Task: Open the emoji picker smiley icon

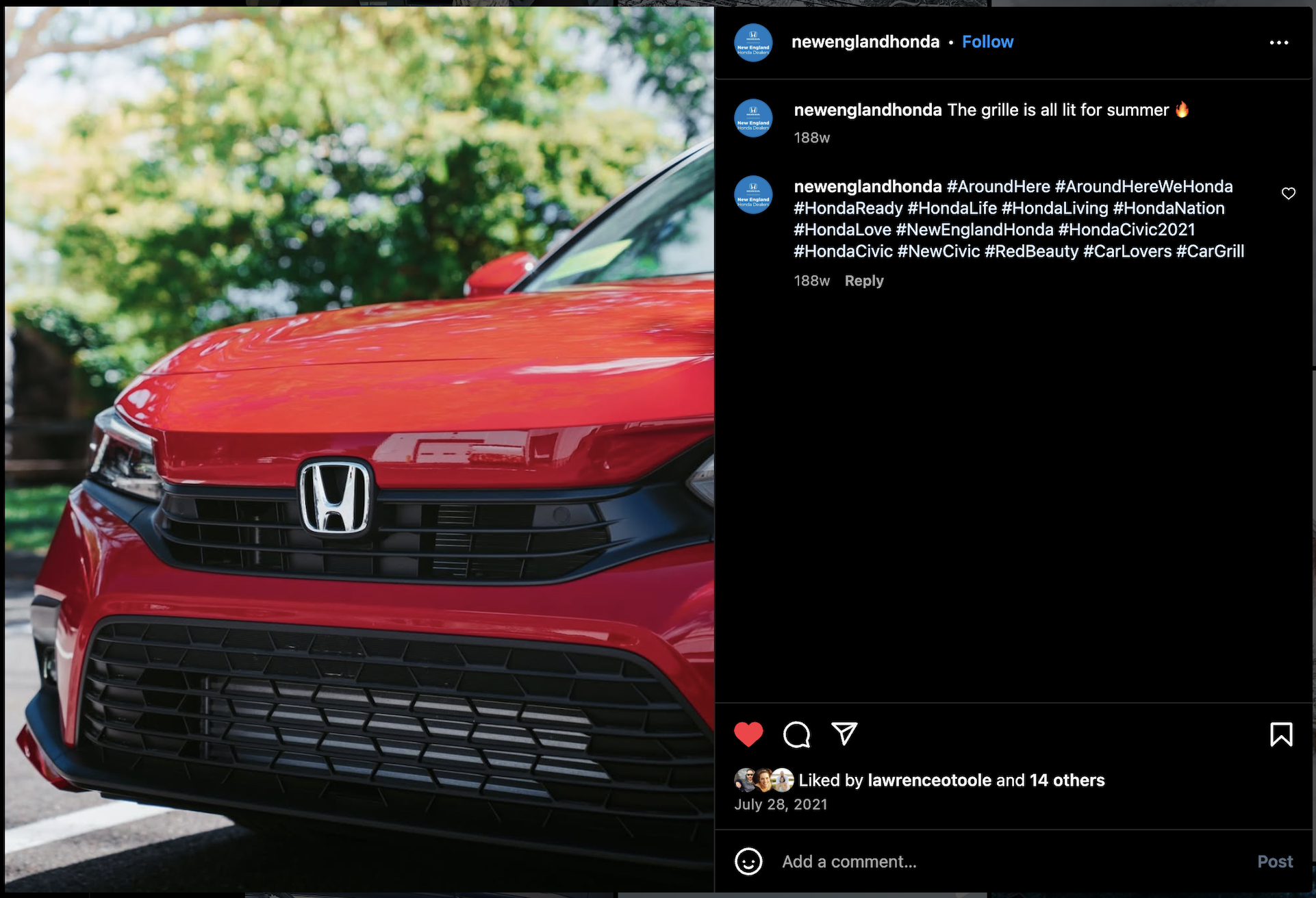Action: (748, 861)
